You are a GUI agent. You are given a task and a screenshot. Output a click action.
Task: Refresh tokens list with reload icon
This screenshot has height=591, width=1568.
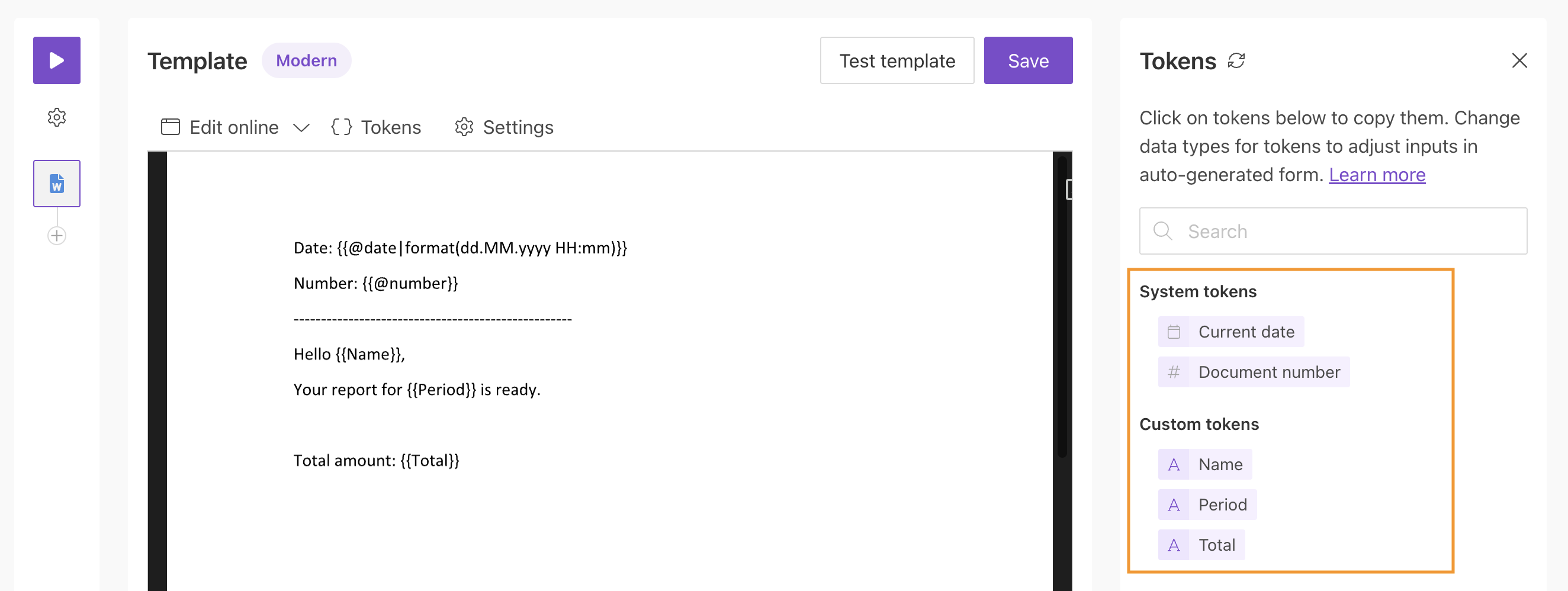[1236, 61]
